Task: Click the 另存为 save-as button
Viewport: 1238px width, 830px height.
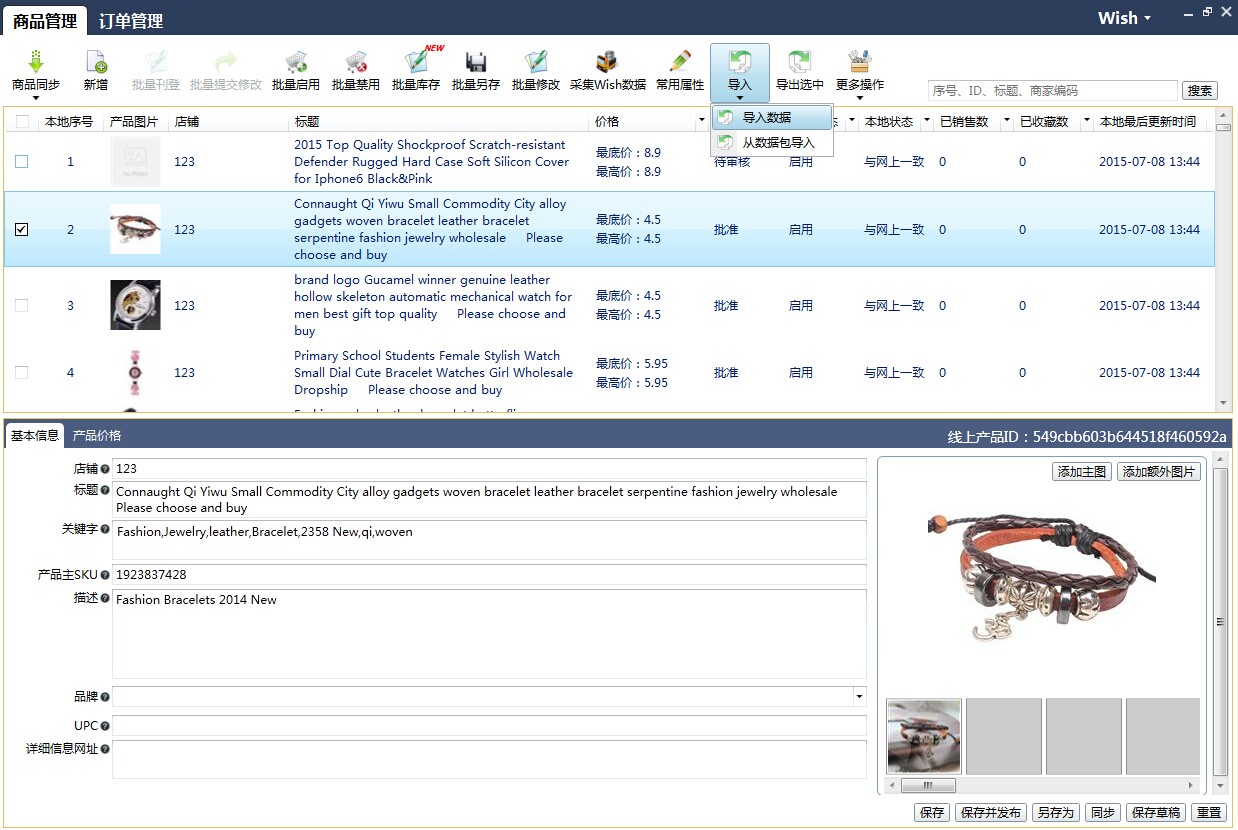Action: click(x=1056, y=813)
